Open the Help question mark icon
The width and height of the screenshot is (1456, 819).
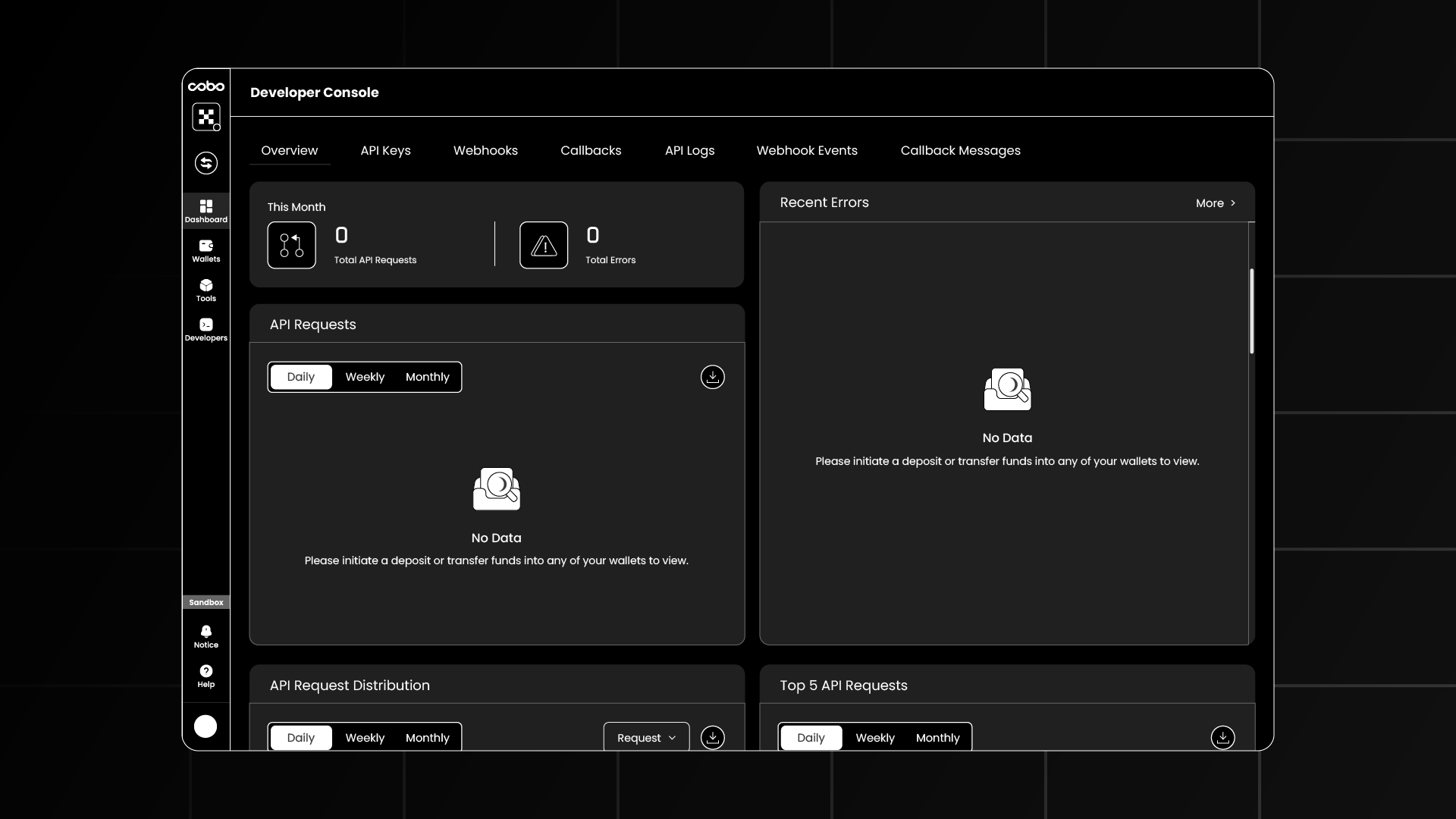click(206, 676)
